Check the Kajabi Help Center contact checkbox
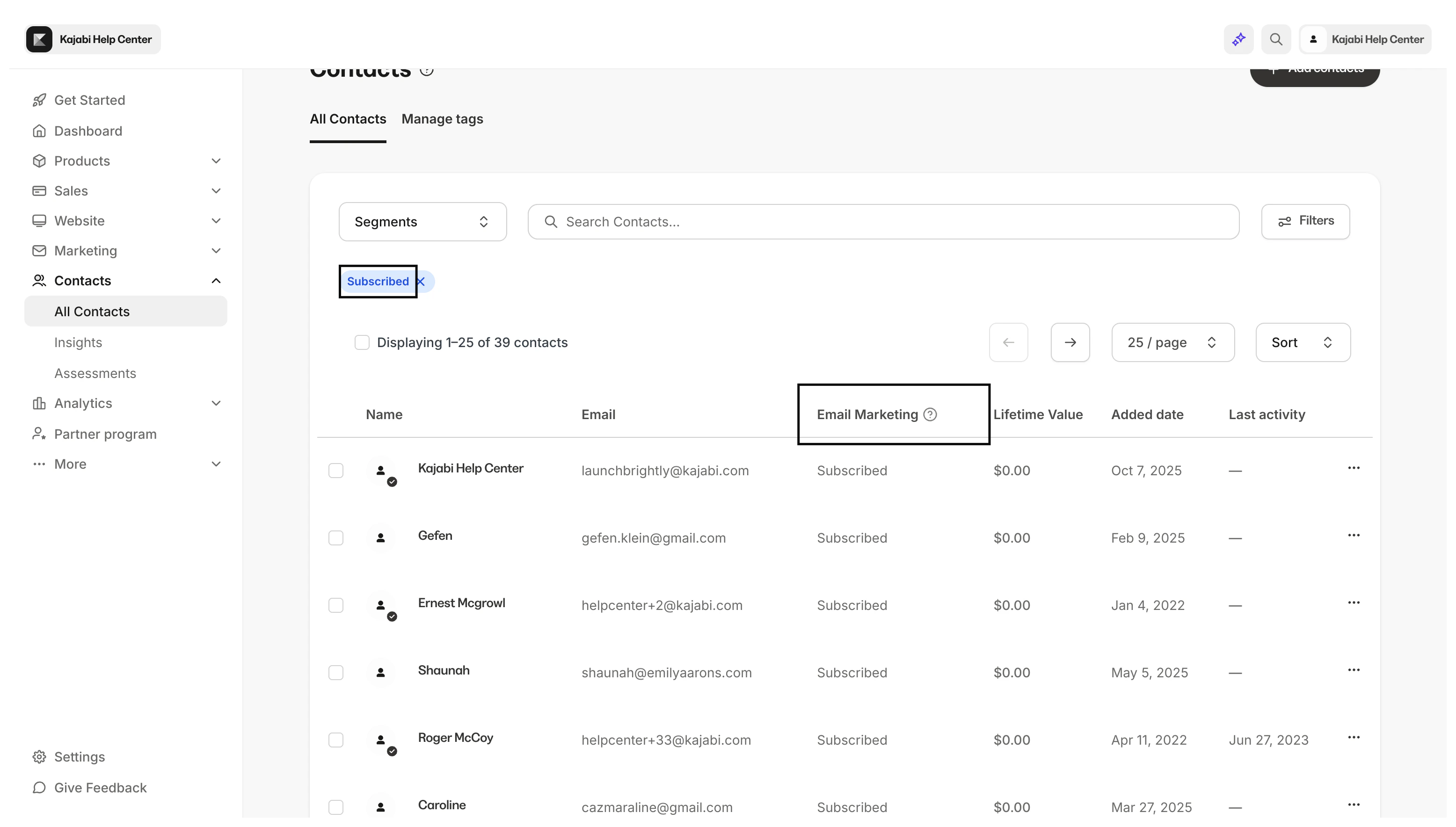Image resolution: width=1456 pixels, height=827 pixels. [336, 471]
